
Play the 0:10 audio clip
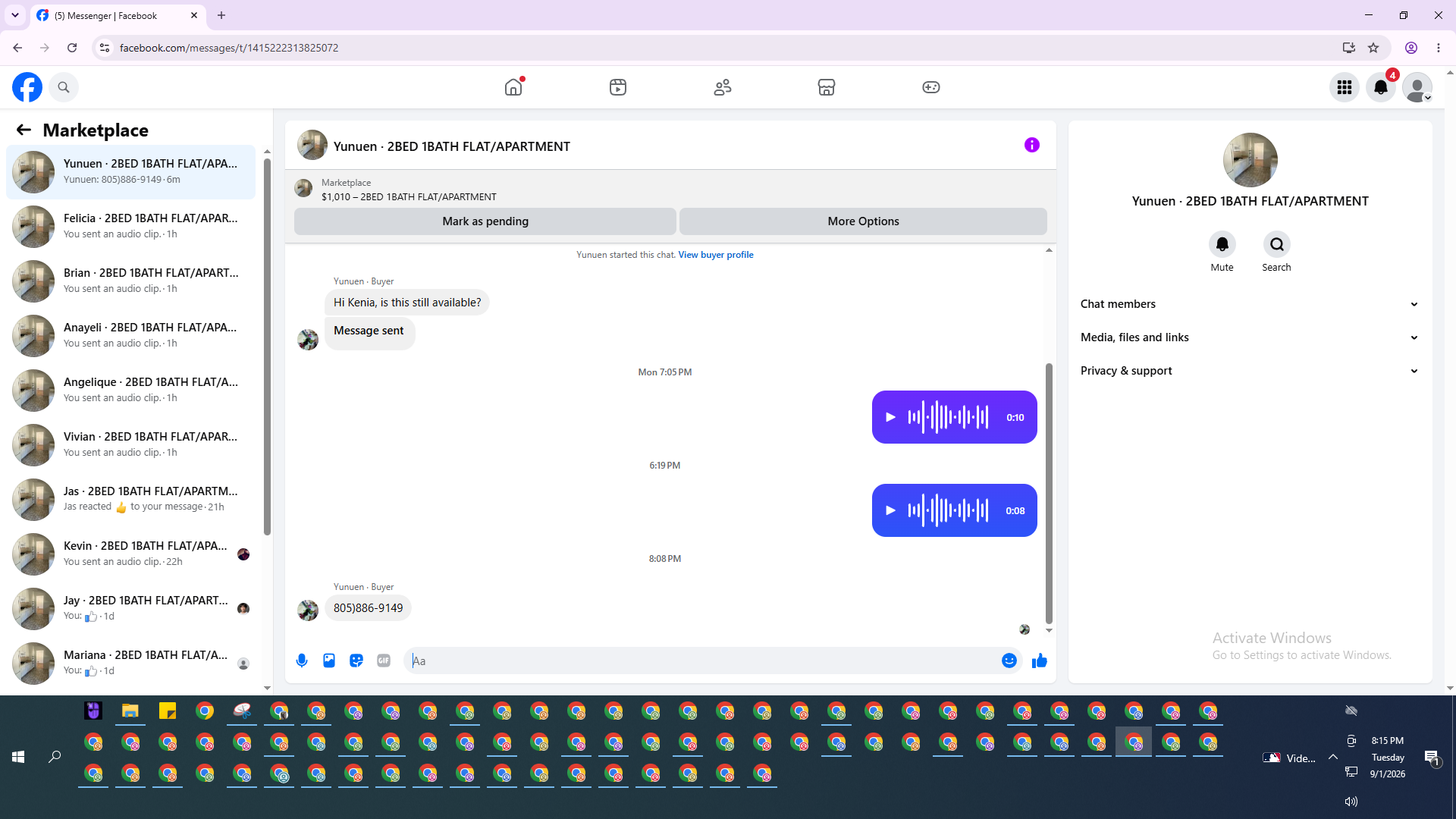[x=891, y=417]
